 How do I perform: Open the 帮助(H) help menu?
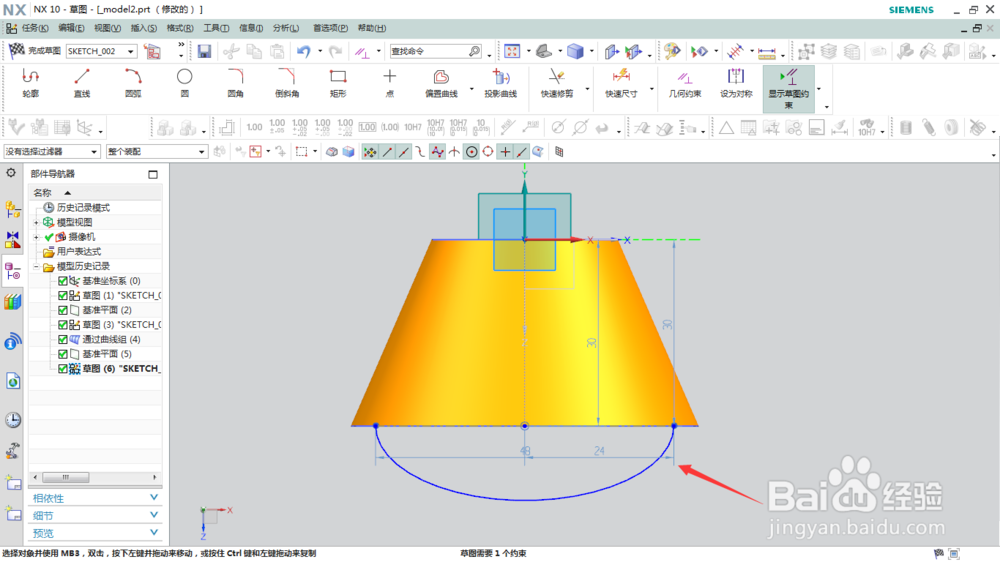[372, 28]
